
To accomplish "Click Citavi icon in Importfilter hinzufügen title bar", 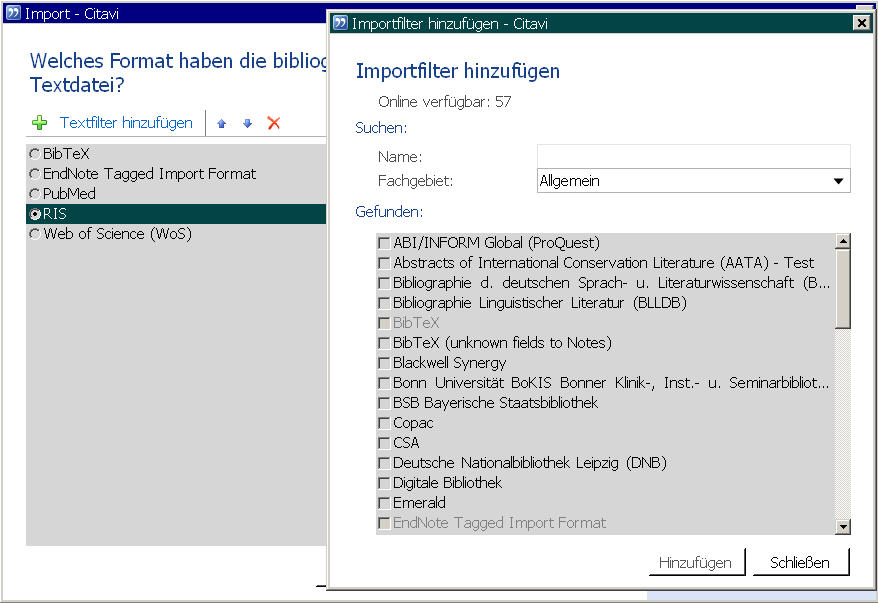I will pyautogui.click(x=340, y=23).
